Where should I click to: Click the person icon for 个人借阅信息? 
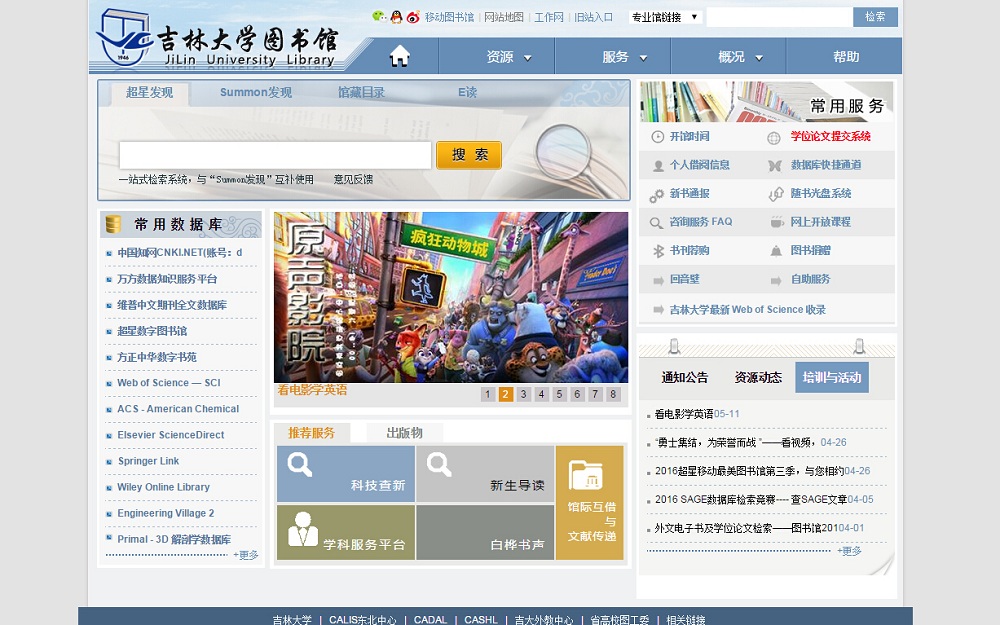click(x=658, y=166)
